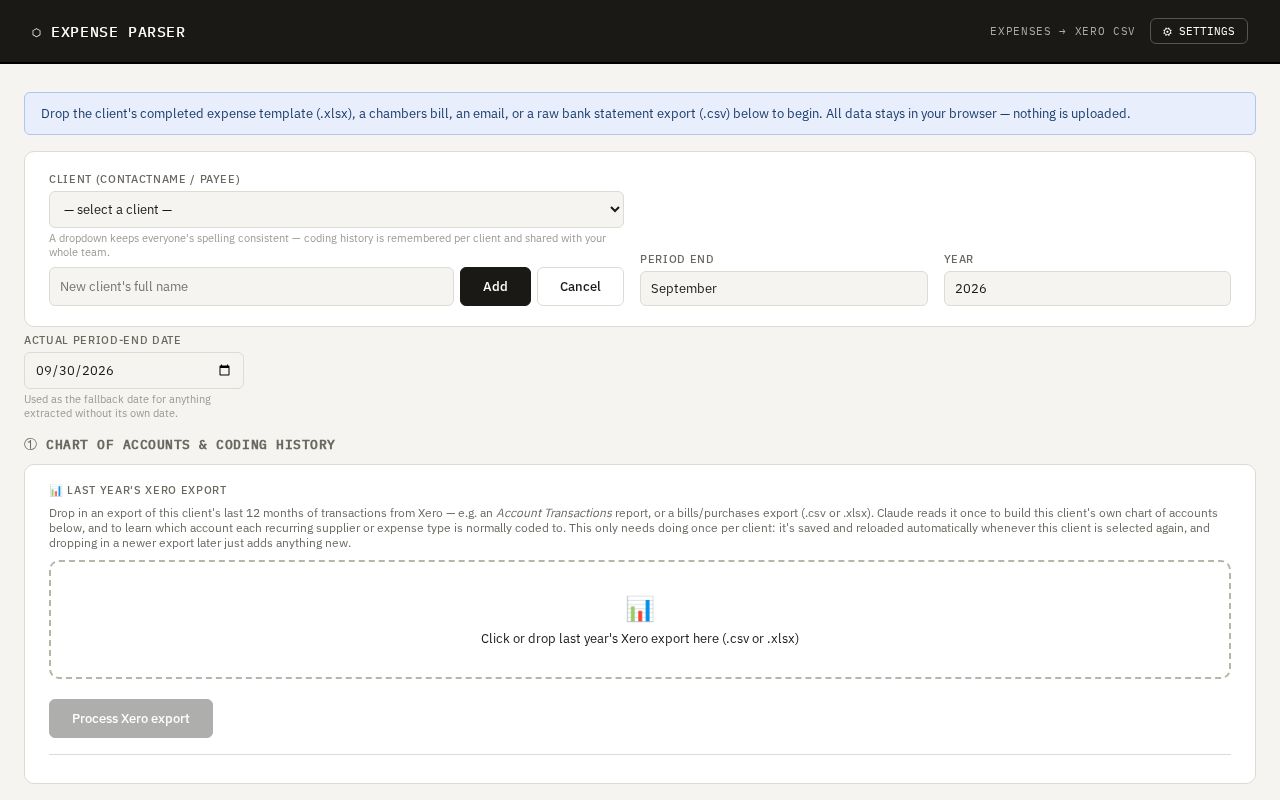Cancel adding a new client

pyautogui.click(x=580, y=286)
